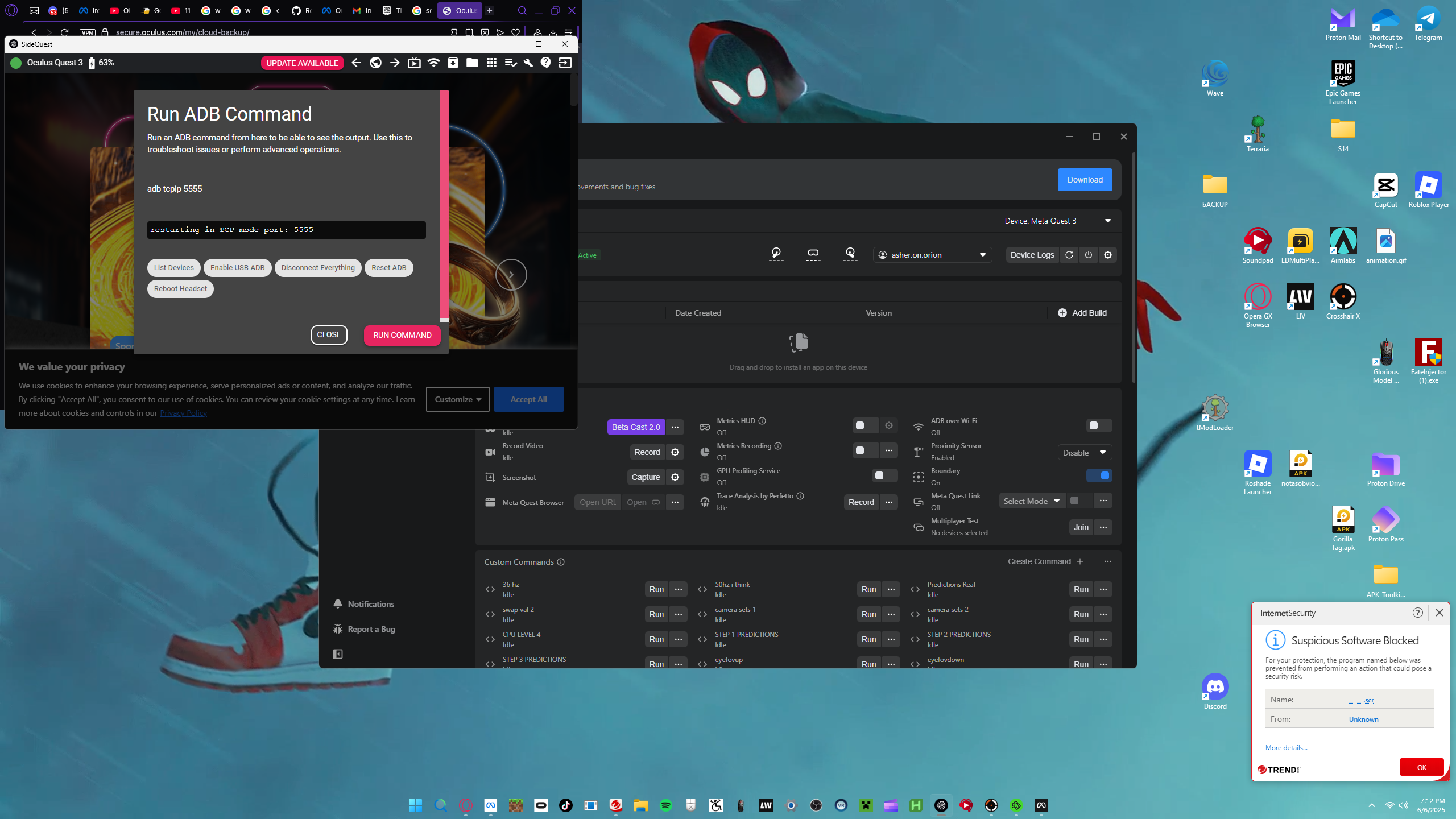Click the info icon beside Metrics HUD

[x=762, y=421]
